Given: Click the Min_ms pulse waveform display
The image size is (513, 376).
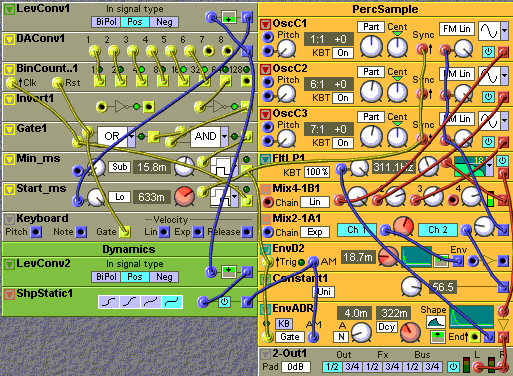Looking at the screenshot, I should pos(220,167).
